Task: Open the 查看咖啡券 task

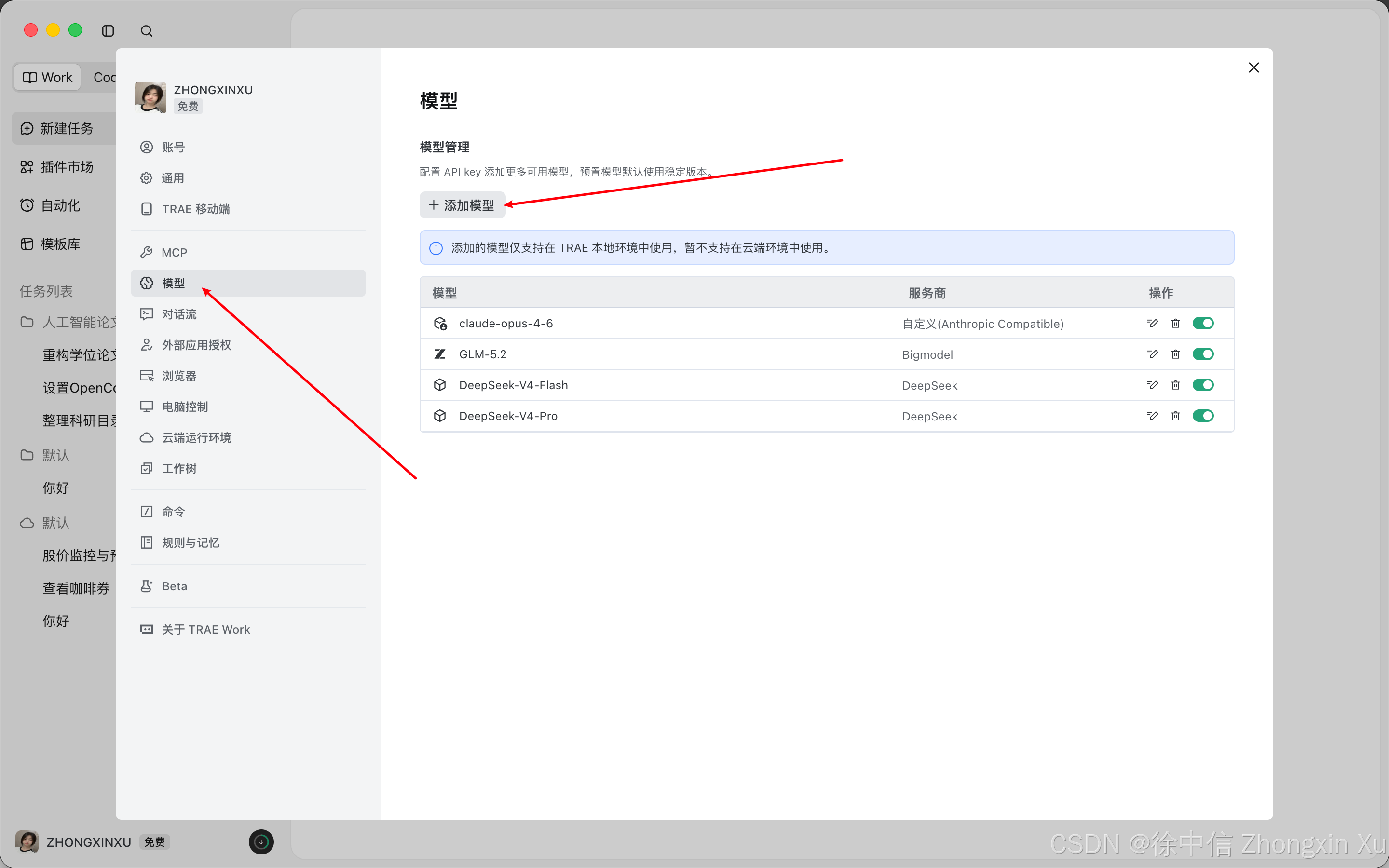Action: 76,588
